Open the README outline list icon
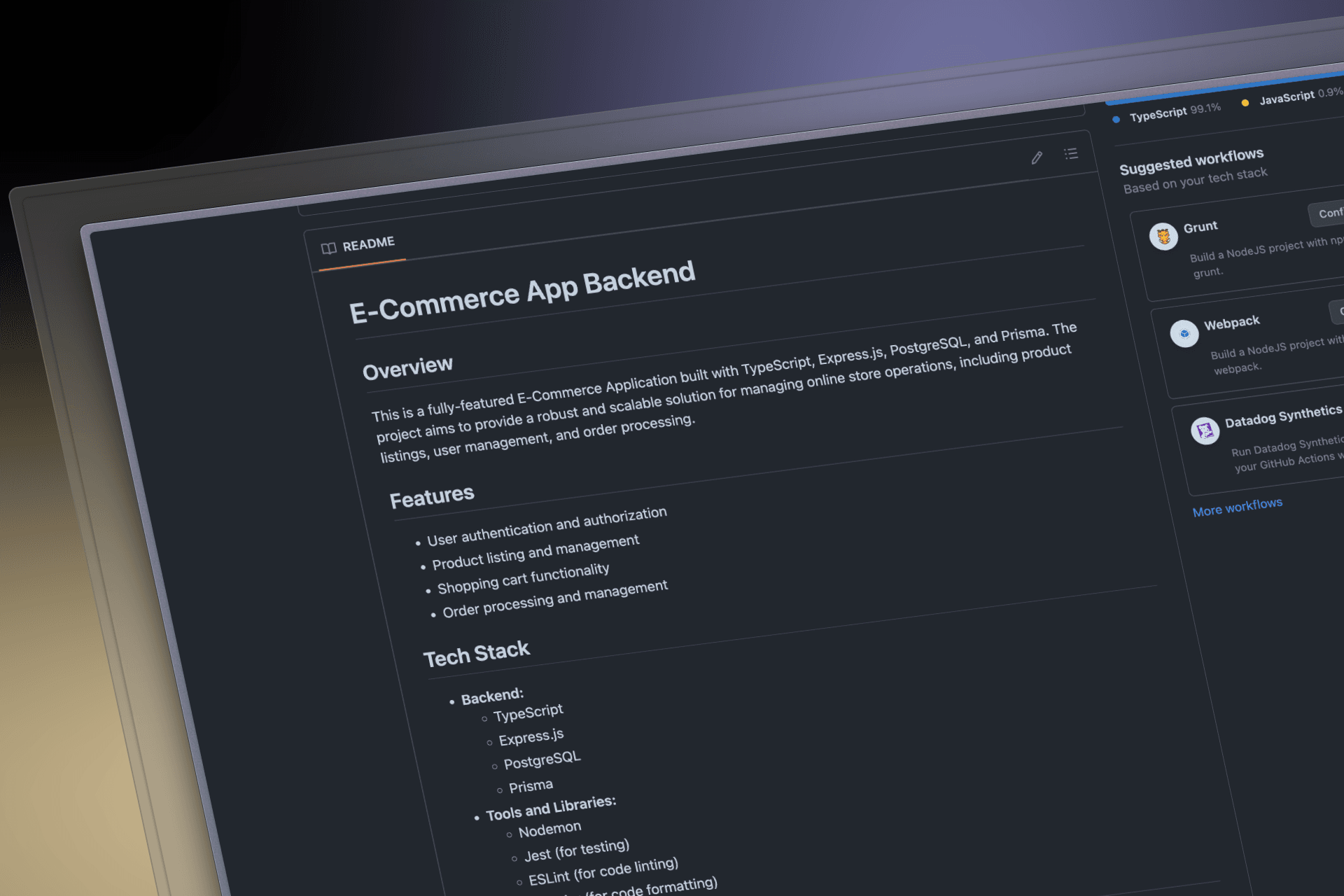The image size is (1344, 896). click(x=1071, y=153)
